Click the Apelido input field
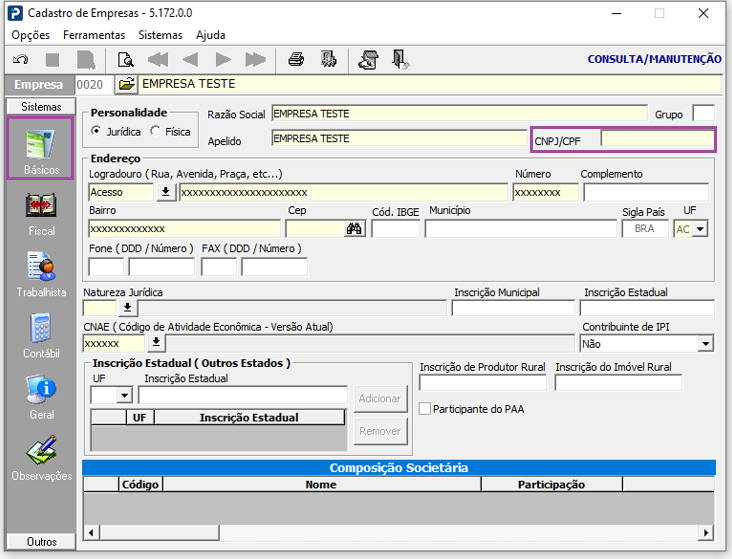This screenshot has height=559, width=732. click(x=399, y=138)
